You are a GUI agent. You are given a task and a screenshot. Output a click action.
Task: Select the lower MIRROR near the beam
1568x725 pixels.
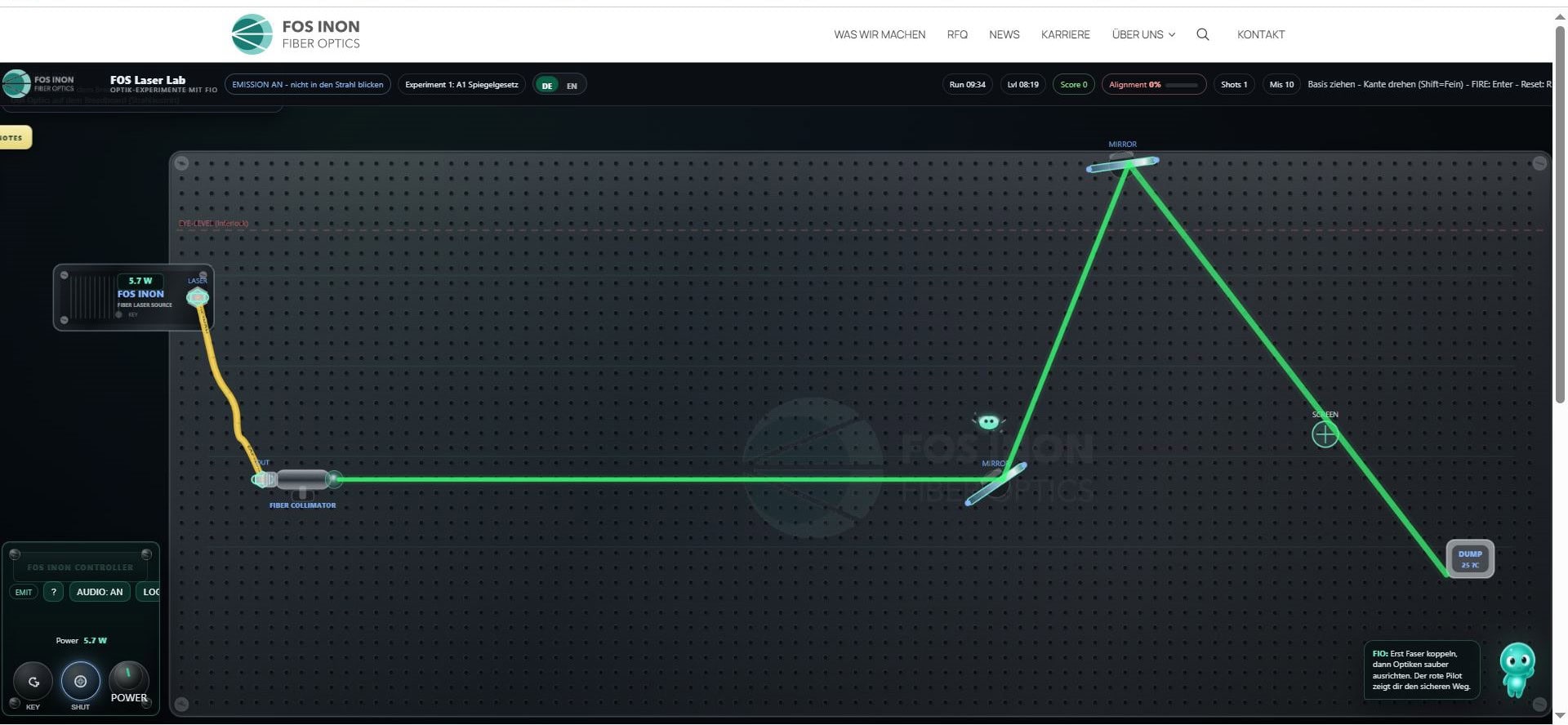tap(996, 484)
